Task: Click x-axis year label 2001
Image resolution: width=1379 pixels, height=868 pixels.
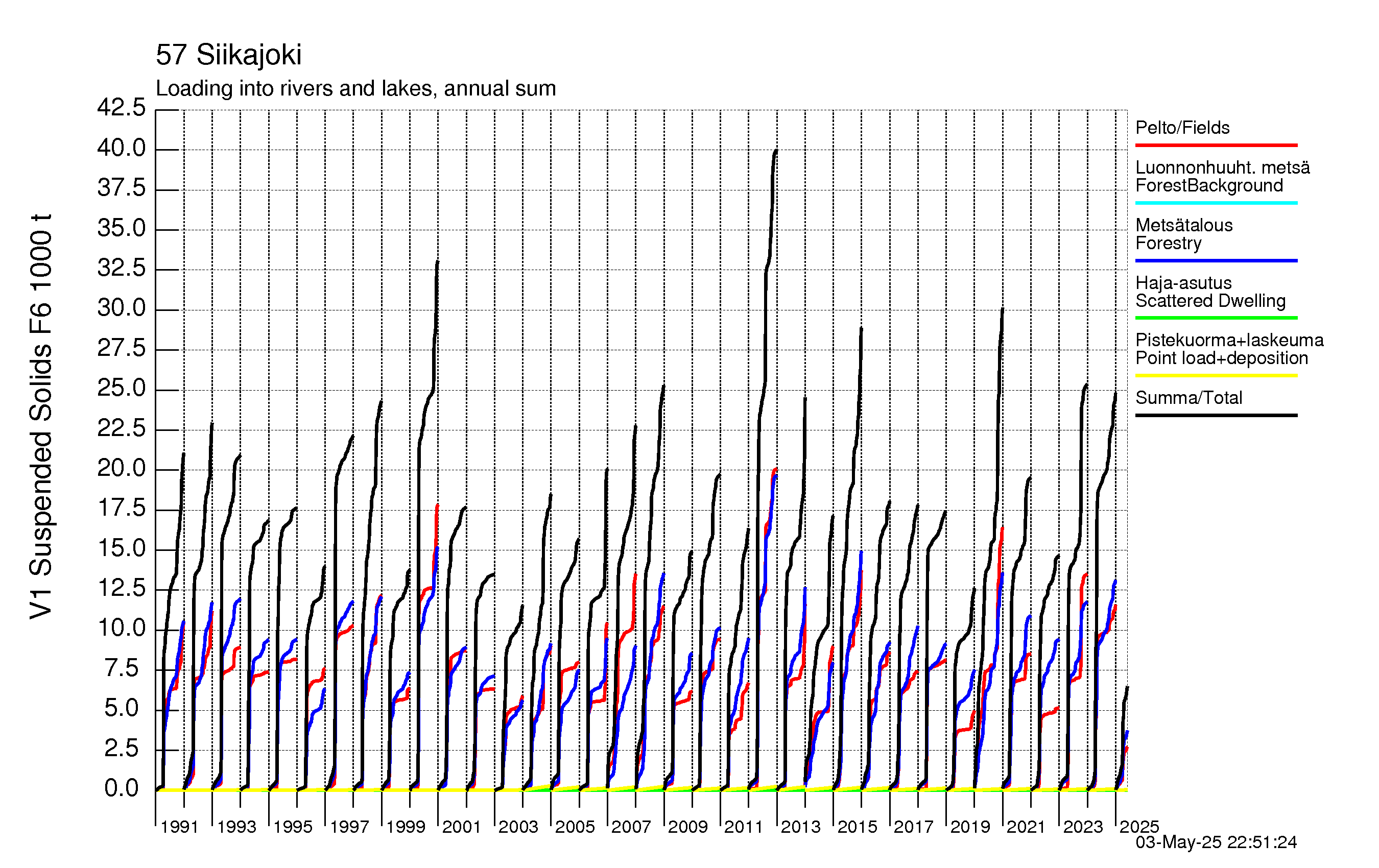Action: [x=462, y=827]
